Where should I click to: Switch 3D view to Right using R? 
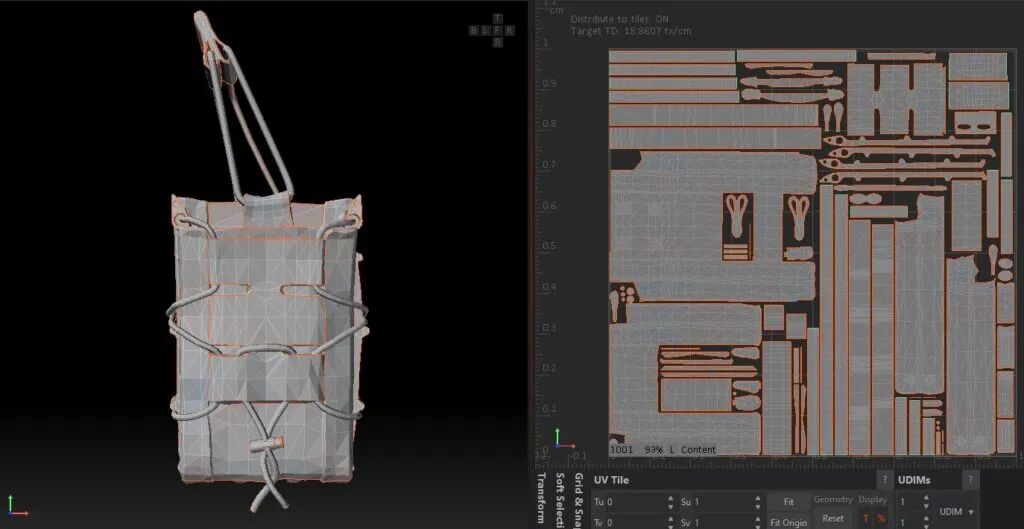(x=510, y=30)
